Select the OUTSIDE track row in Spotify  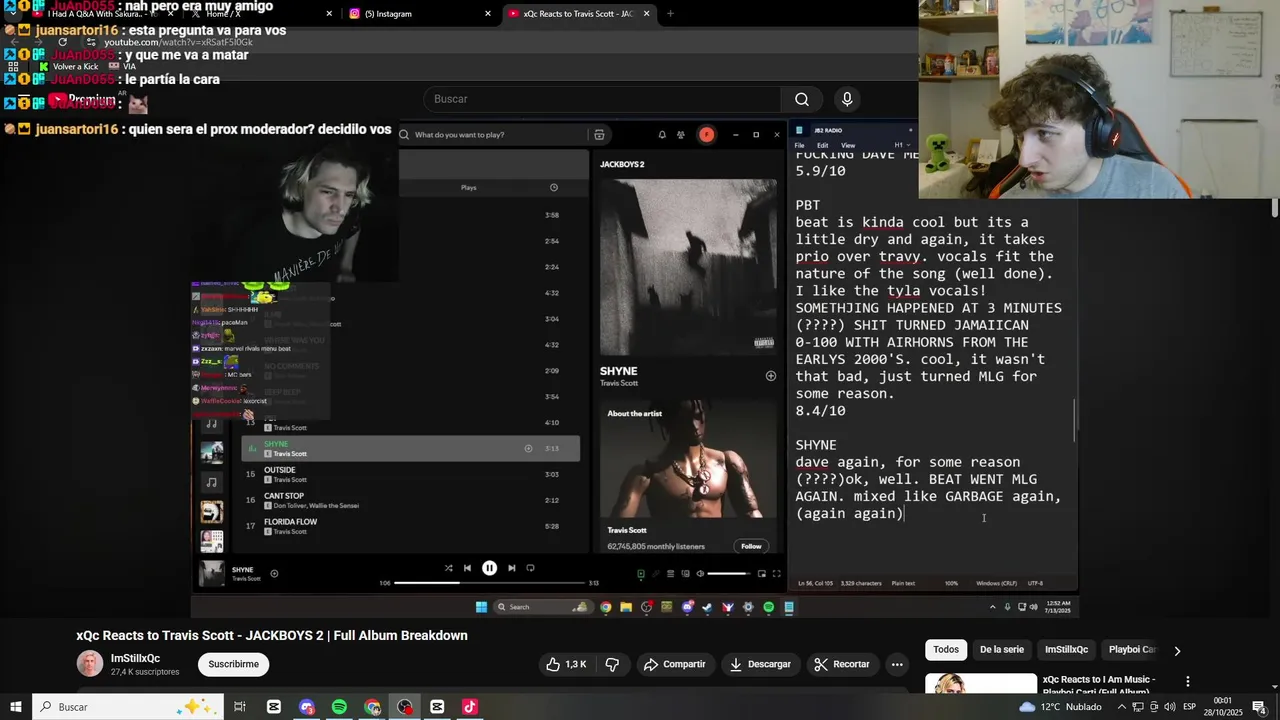click(x=410, y=474)
